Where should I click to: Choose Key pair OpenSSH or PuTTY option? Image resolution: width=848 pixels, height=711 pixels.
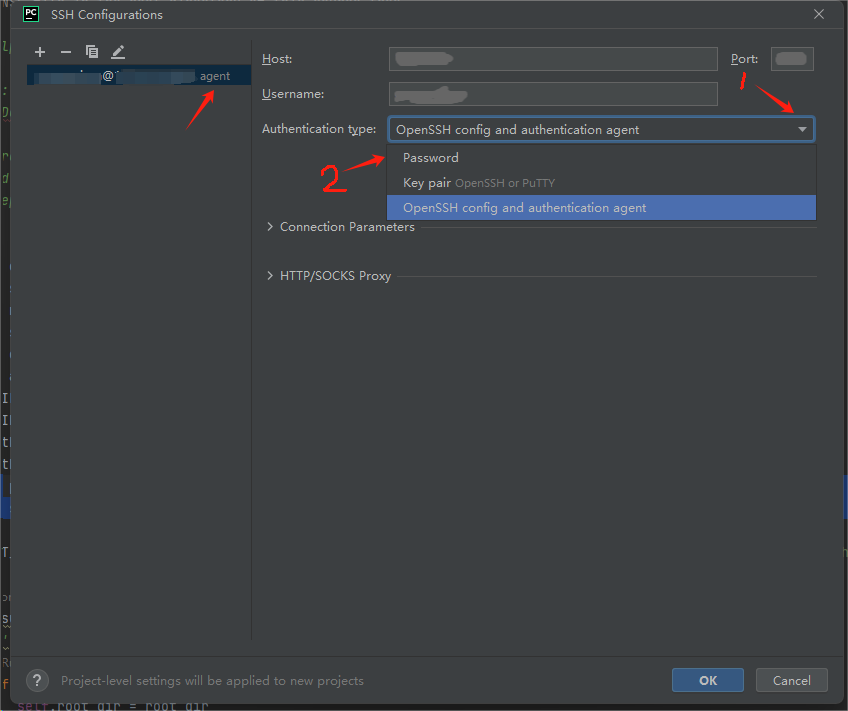point(601,183)
